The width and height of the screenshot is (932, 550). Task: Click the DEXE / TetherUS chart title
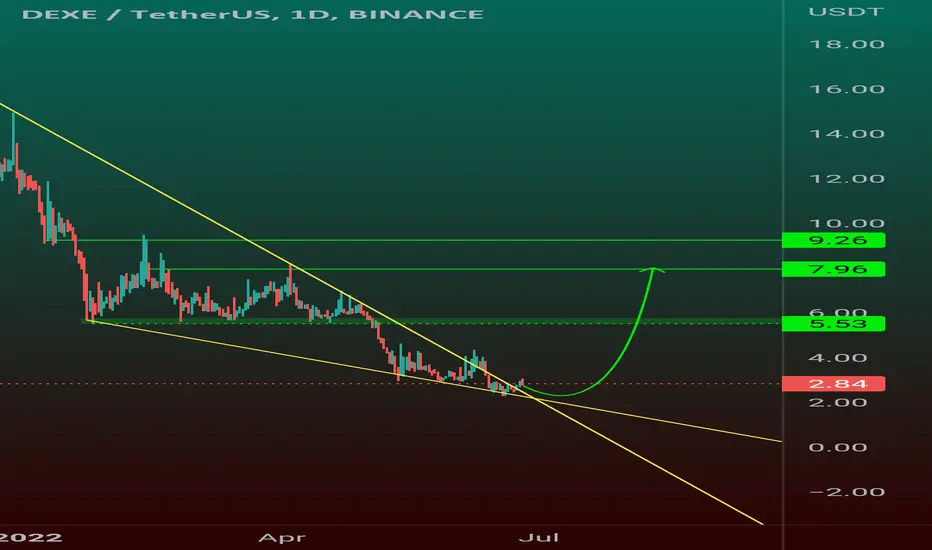pyautogui.click(x=253, y=14)
